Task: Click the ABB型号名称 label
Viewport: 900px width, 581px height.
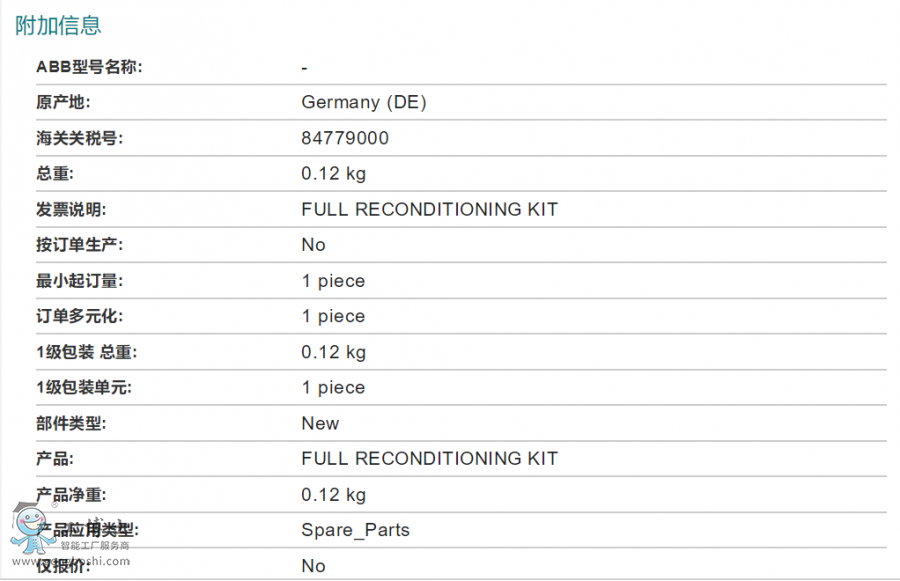Action: (x=89, y=67)
